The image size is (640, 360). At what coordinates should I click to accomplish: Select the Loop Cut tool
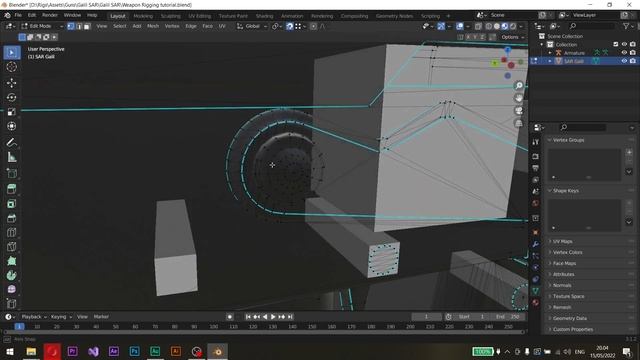(11, 232)
